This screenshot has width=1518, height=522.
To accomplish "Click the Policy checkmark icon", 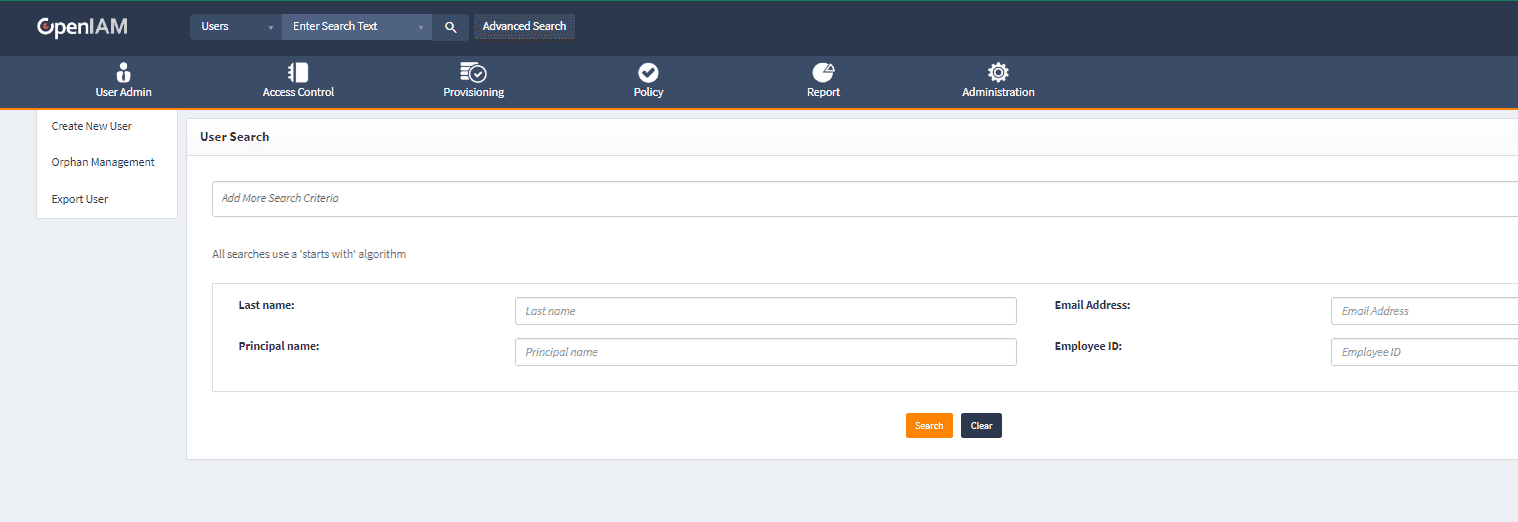I will 648,72.
